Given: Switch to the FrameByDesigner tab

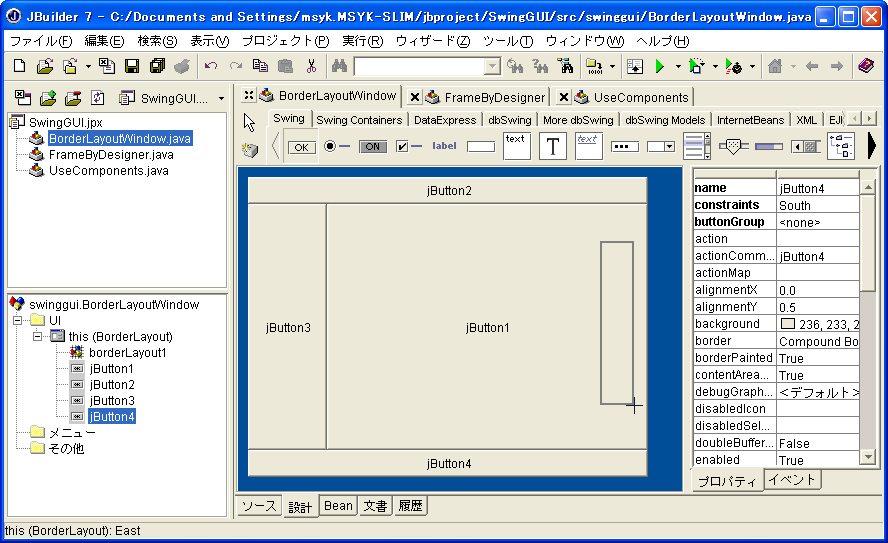Looking at the screenshot, I should coord(494,97).
